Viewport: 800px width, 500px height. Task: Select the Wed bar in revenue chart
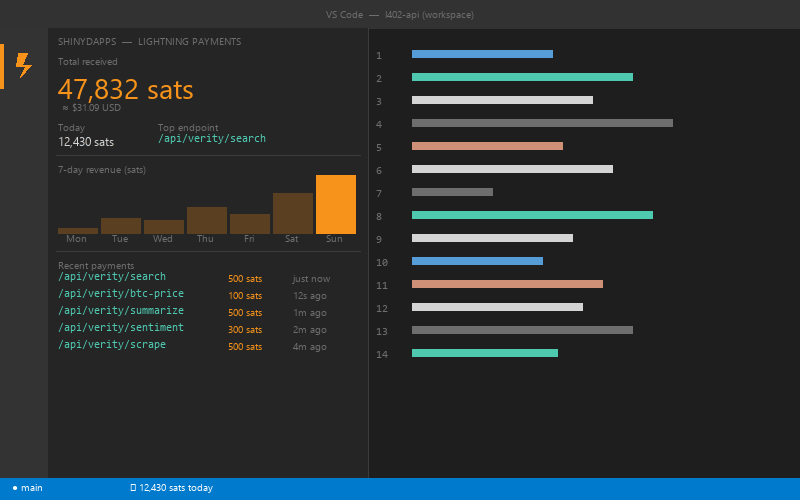click(x=164, y=227)
